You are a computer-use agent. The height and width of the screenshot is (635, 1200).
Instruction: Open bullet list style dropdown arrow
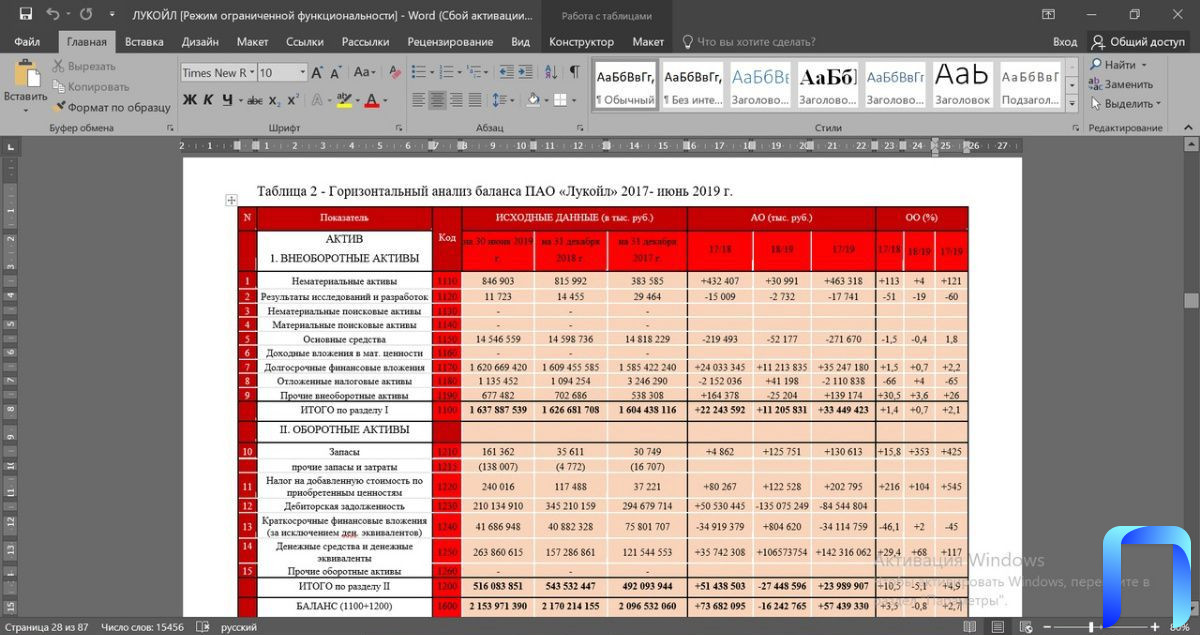point(431,73)
